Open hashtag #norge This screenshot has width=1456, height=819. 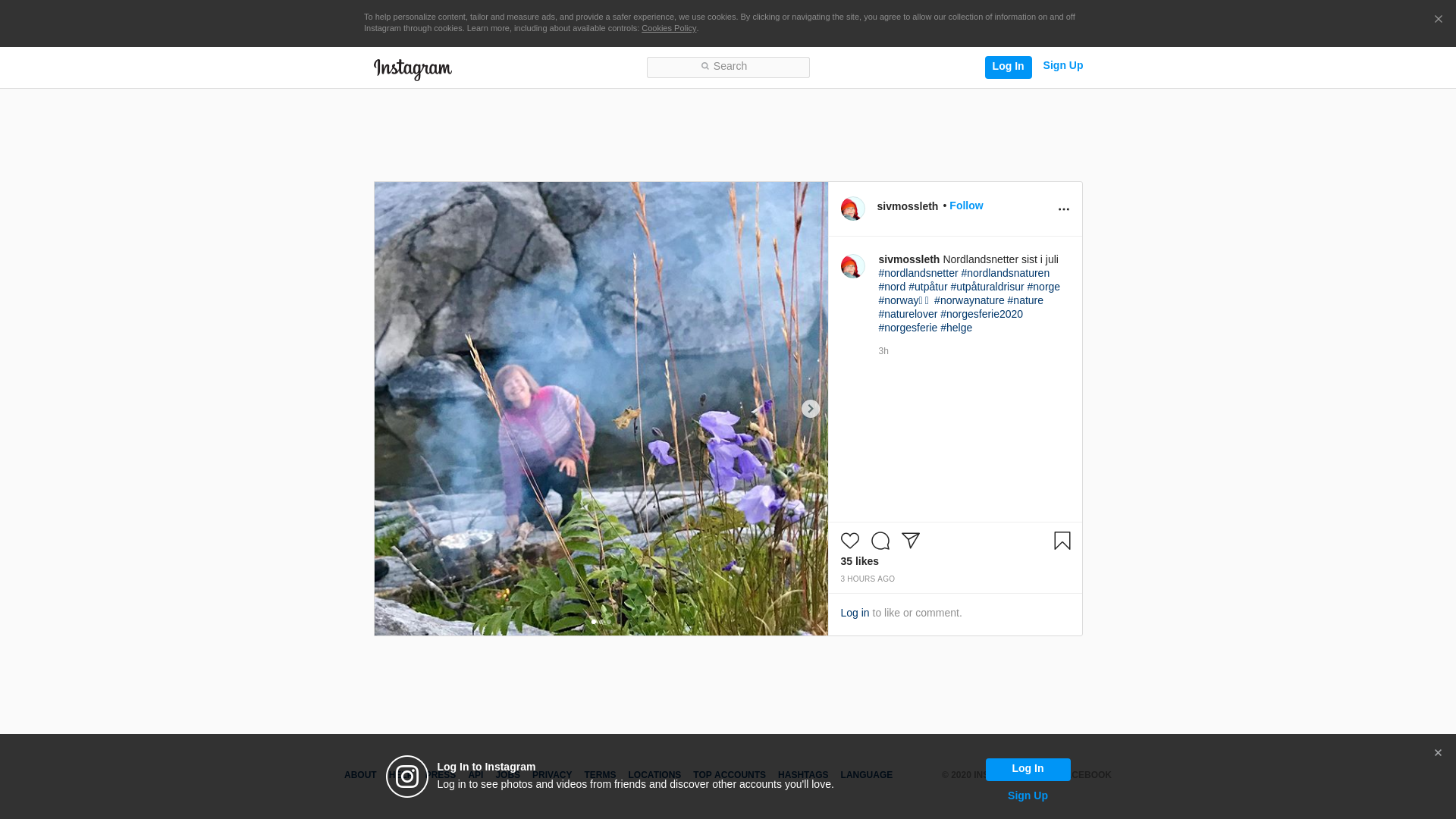1043,287
